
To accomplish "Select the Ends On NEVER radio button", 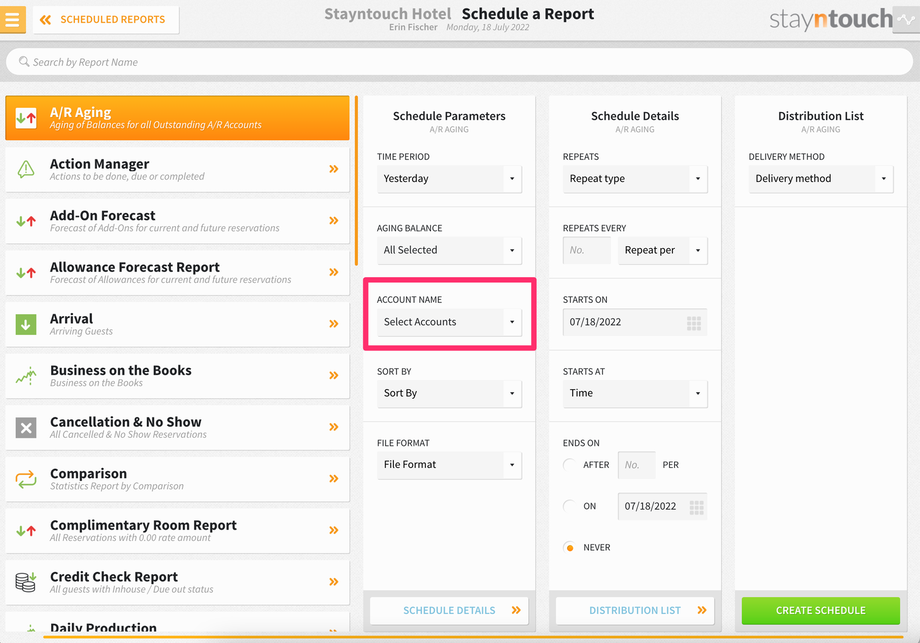I will (x=569, y=548).
